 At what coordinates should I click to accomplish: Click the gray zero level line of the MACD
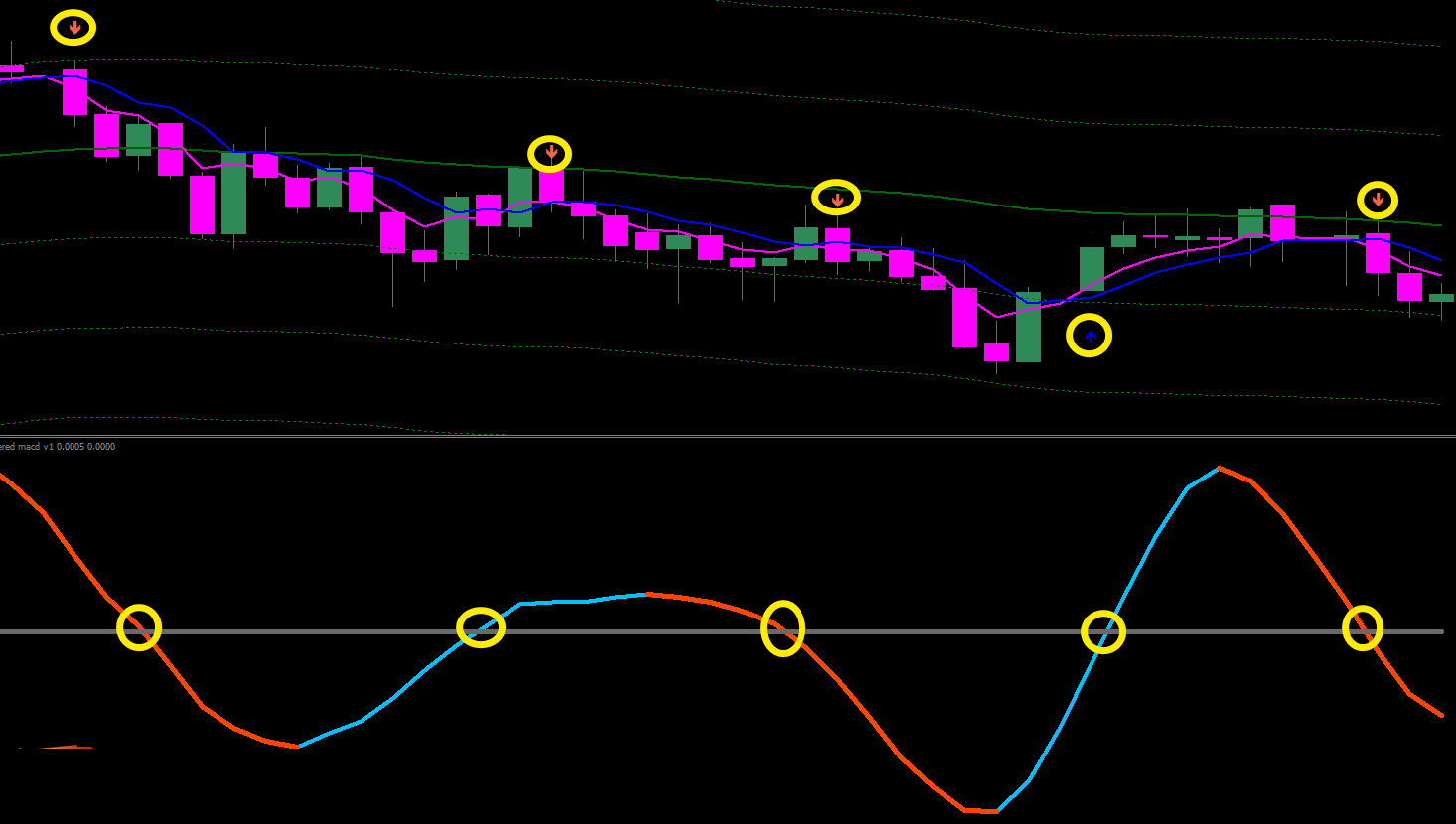point(721,631)
